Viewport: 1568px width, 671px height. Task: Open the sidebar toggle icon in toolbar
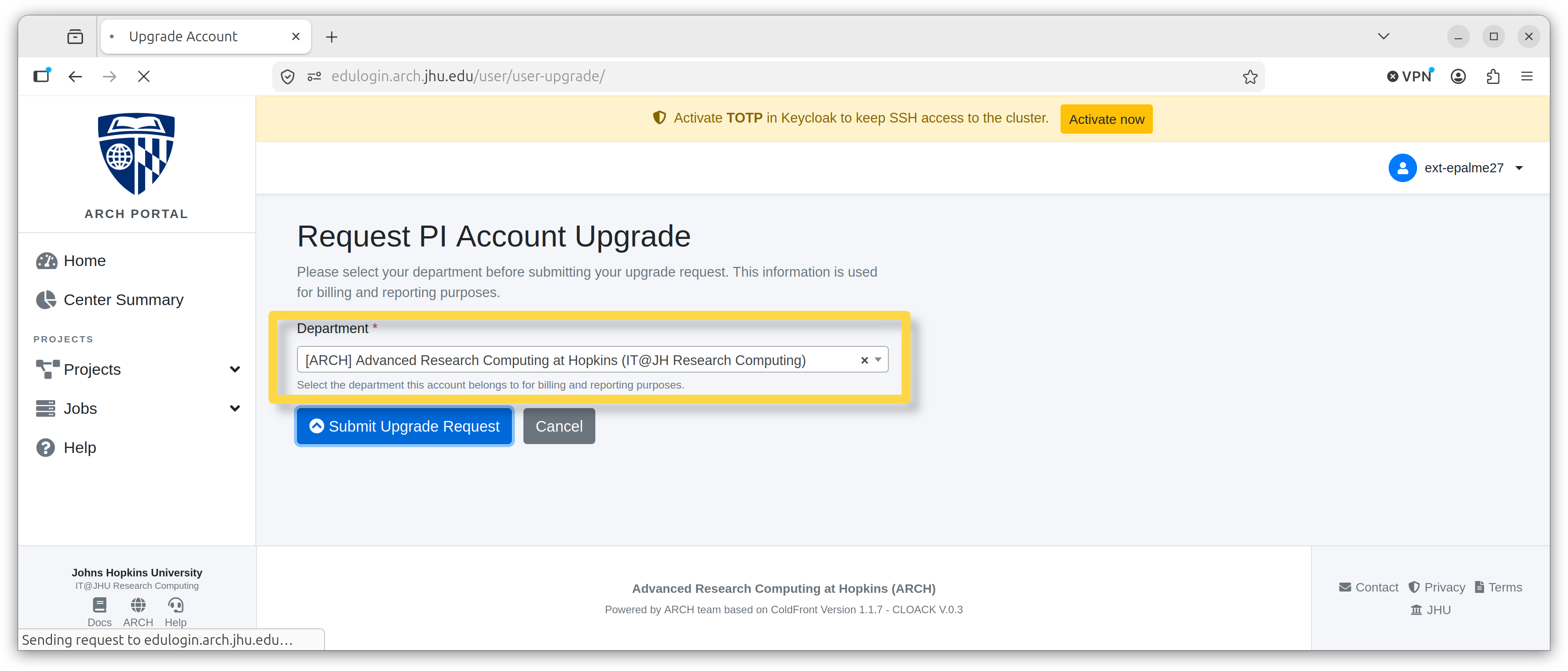tap(41, 76)
